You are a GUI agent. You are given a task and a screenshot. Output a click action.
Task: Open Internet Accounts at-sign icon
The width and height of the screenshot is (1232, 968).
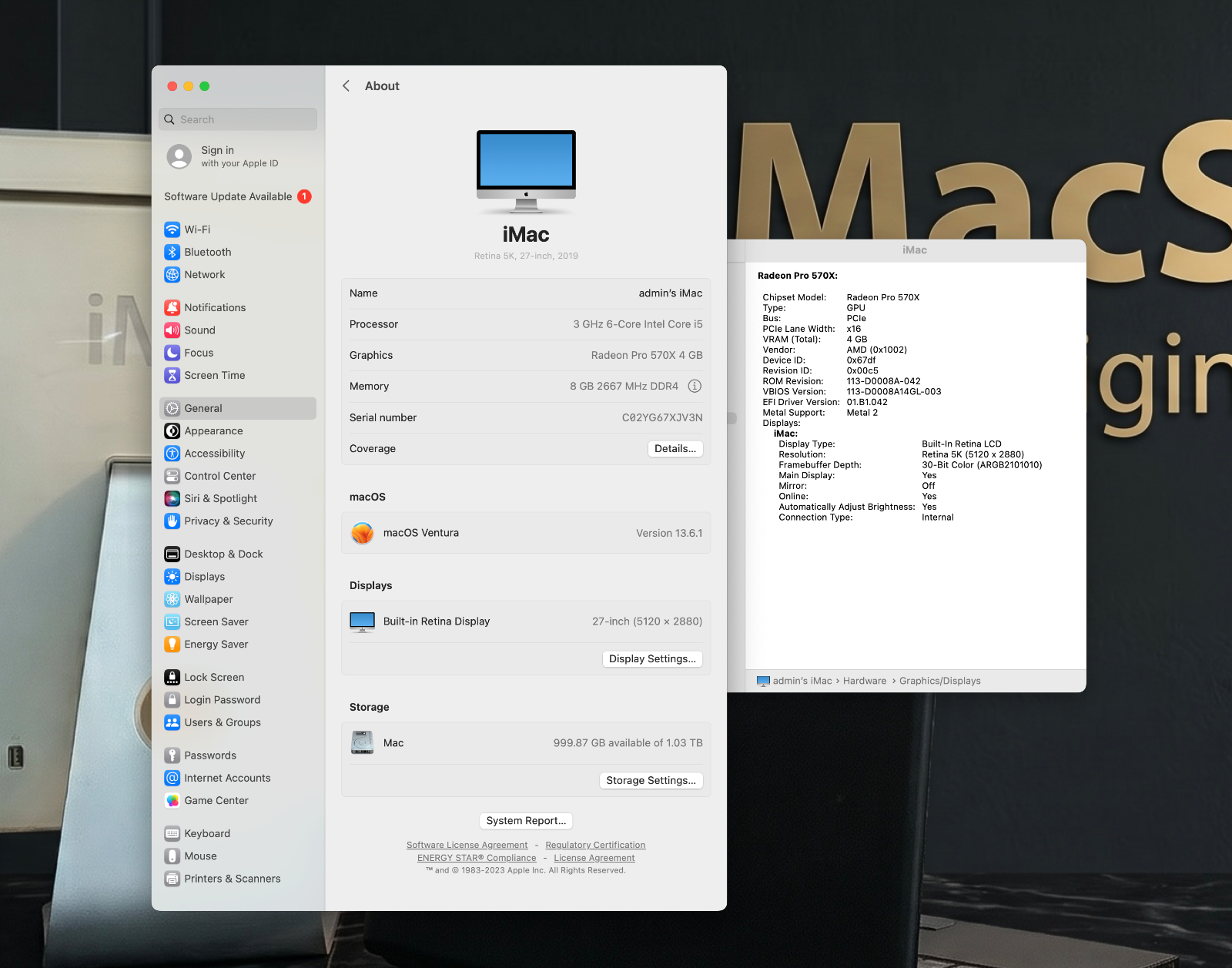(x=172, y=778)
